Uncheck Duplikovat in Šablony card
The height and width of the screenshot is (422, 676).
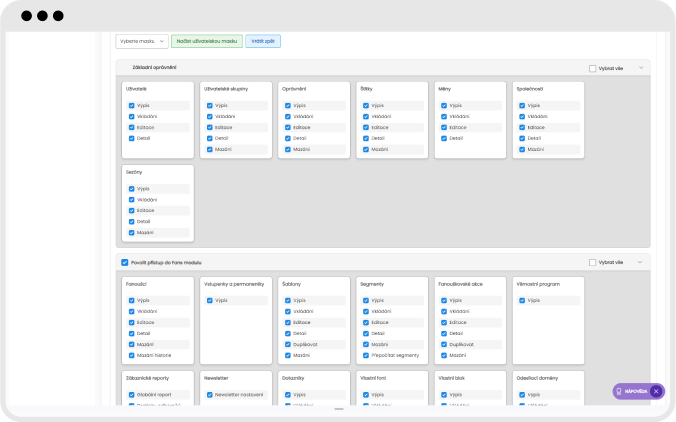288,344
